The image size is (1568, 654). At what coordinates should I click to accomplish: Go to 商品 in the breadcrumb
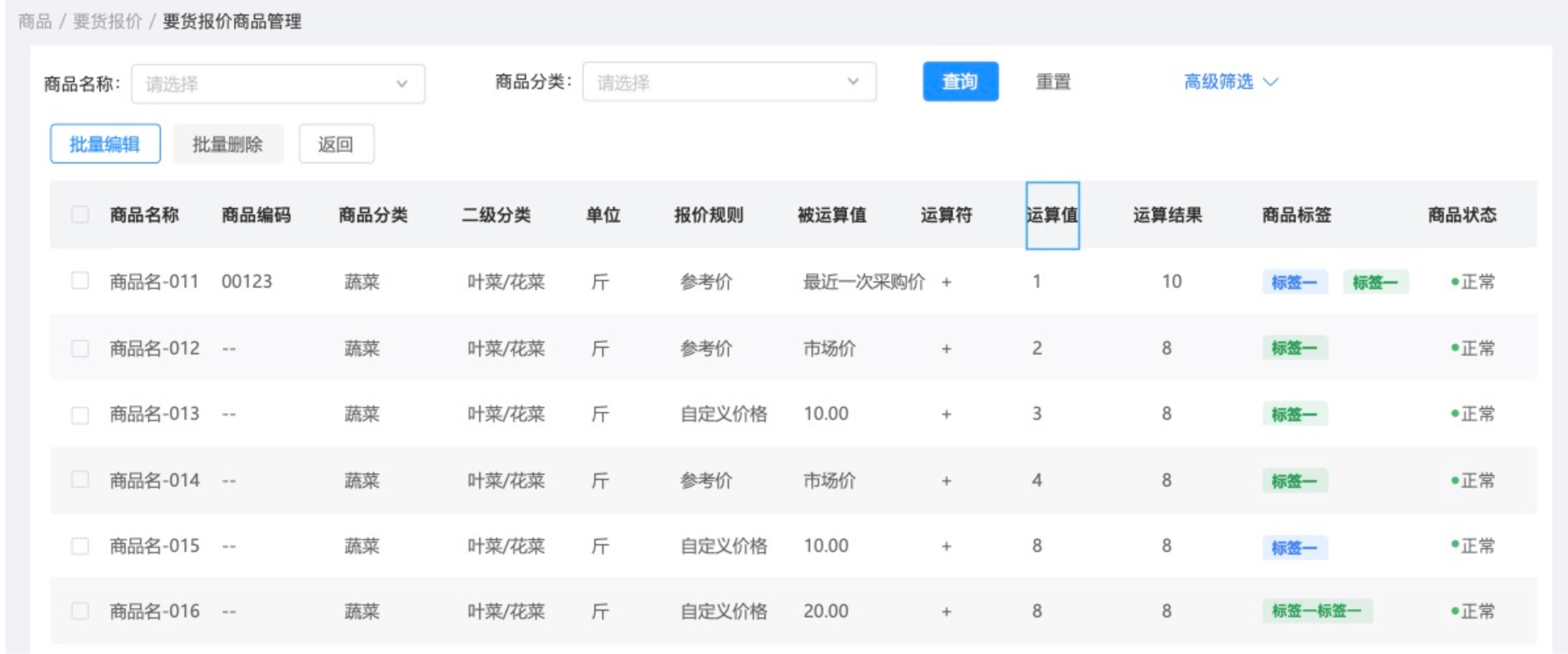click(x=35, y=22)
